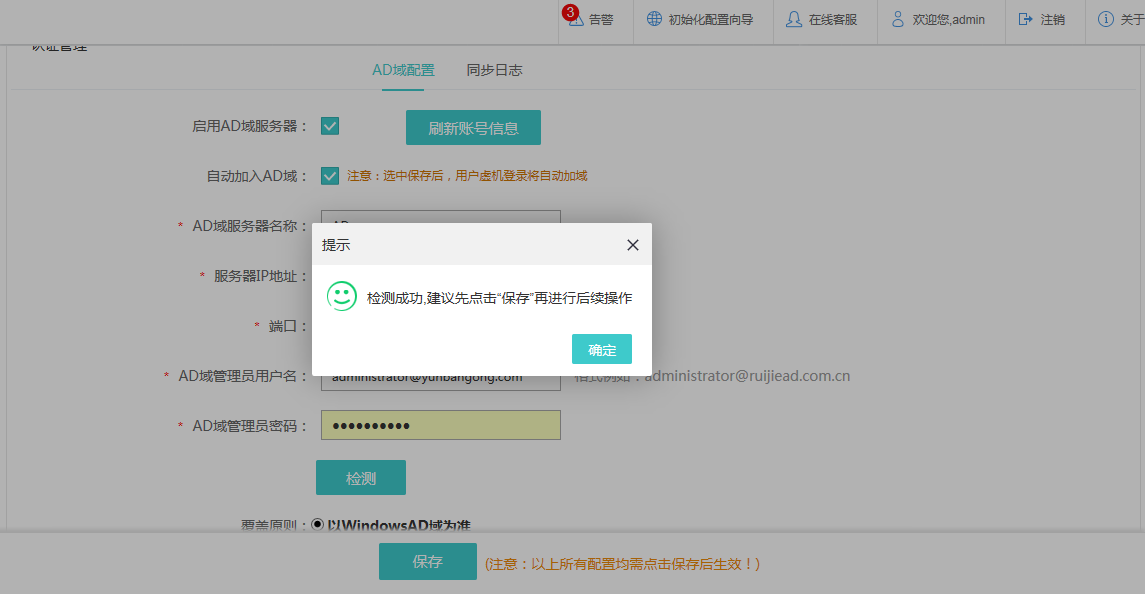Select the 以WindowsAD域为准 radio option
Screen dimensions: 1145x594
click(x=318, y=524)
